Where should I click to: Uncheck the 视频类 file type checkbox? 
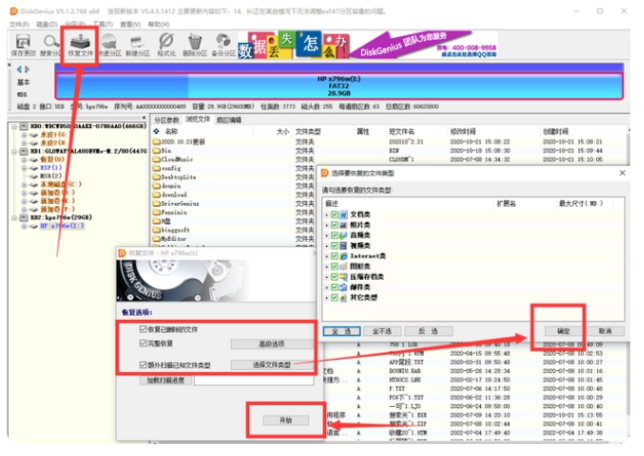(x=334, y=246)
